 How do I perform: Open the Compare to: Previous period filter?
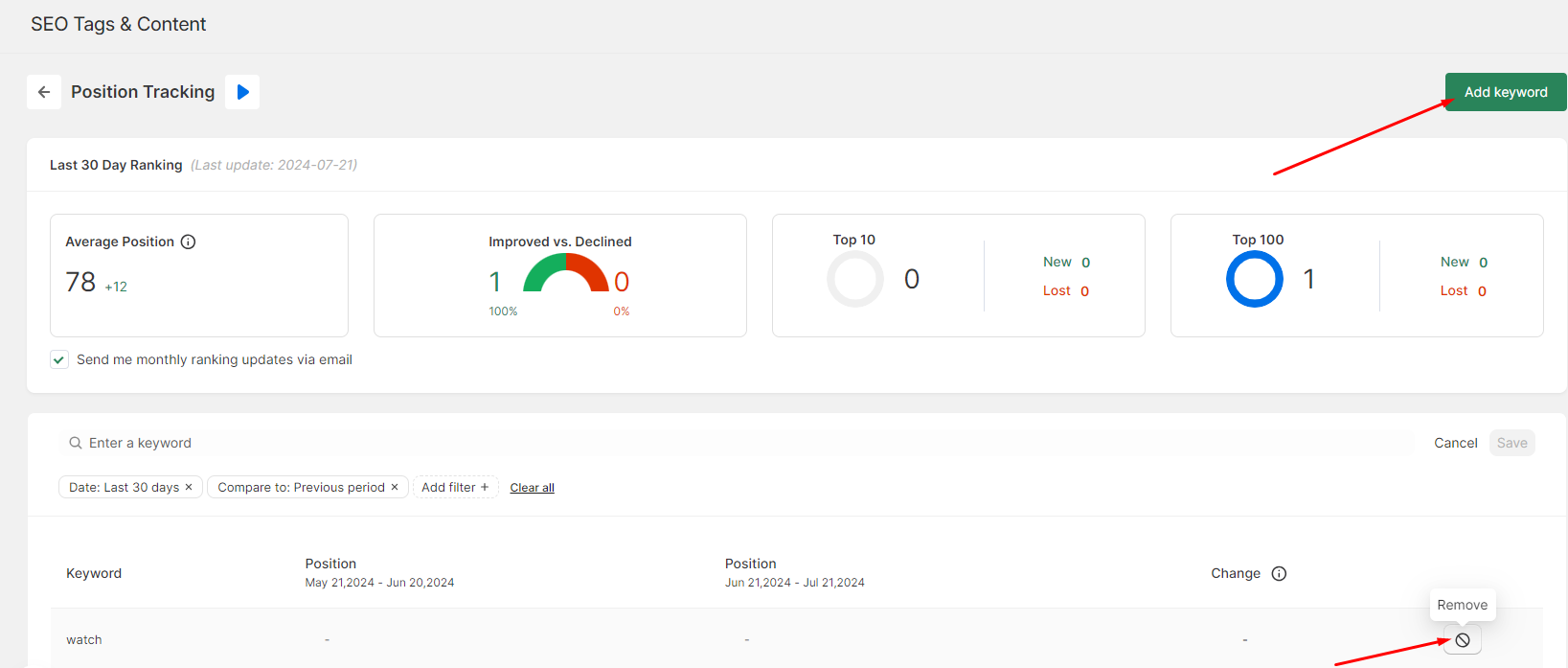300,487
